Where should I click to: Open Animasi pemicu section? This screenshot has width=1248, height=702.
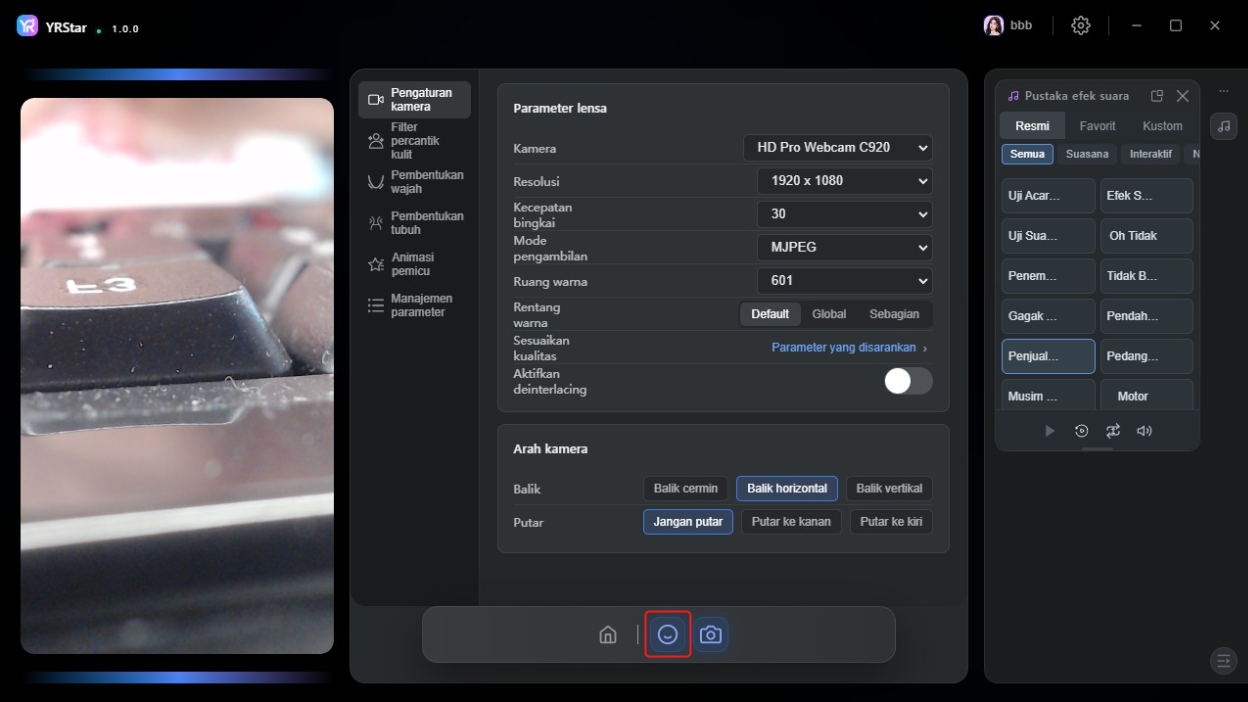click(x=415, y=264)
